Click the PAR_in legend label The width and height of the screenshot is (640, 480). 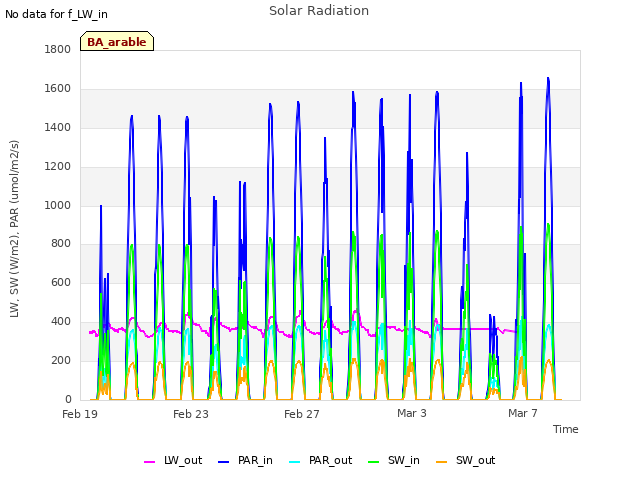pyautogui.click(x=255, y=460)
